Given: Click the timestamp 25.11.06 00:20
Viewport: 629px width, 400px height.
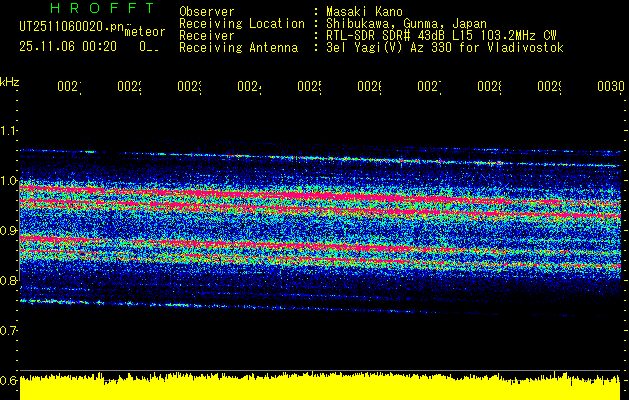Looking at the screenshot, I should (68, 47).
